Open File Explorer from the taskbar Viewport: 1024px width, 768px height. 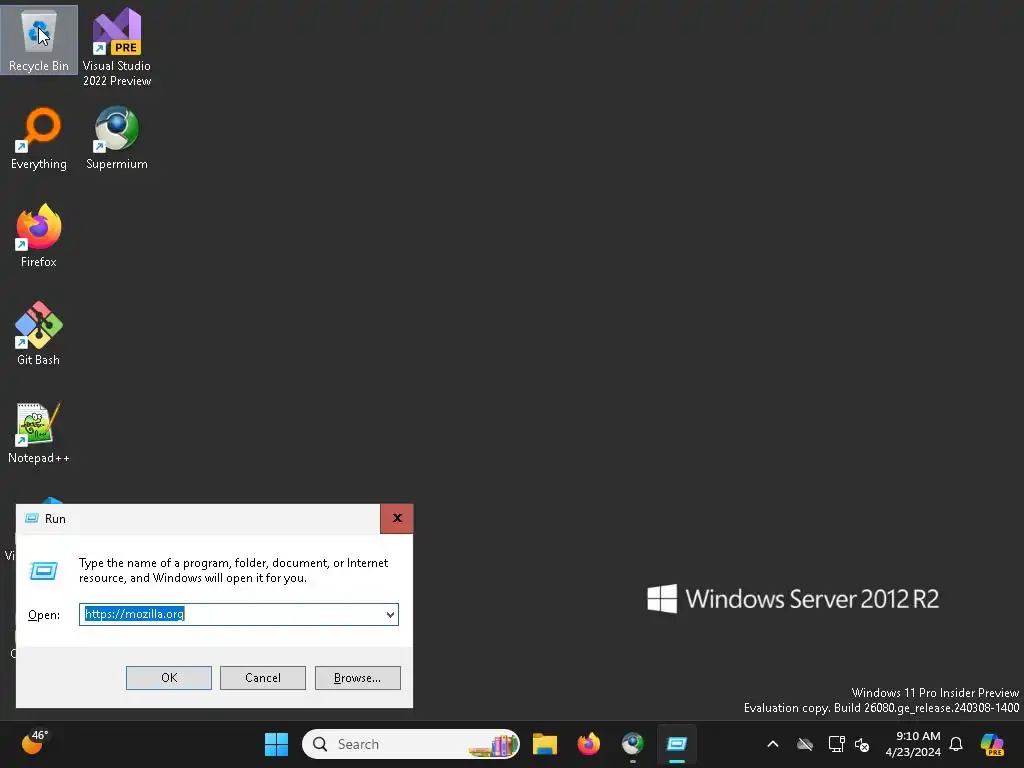click(545, 744)
